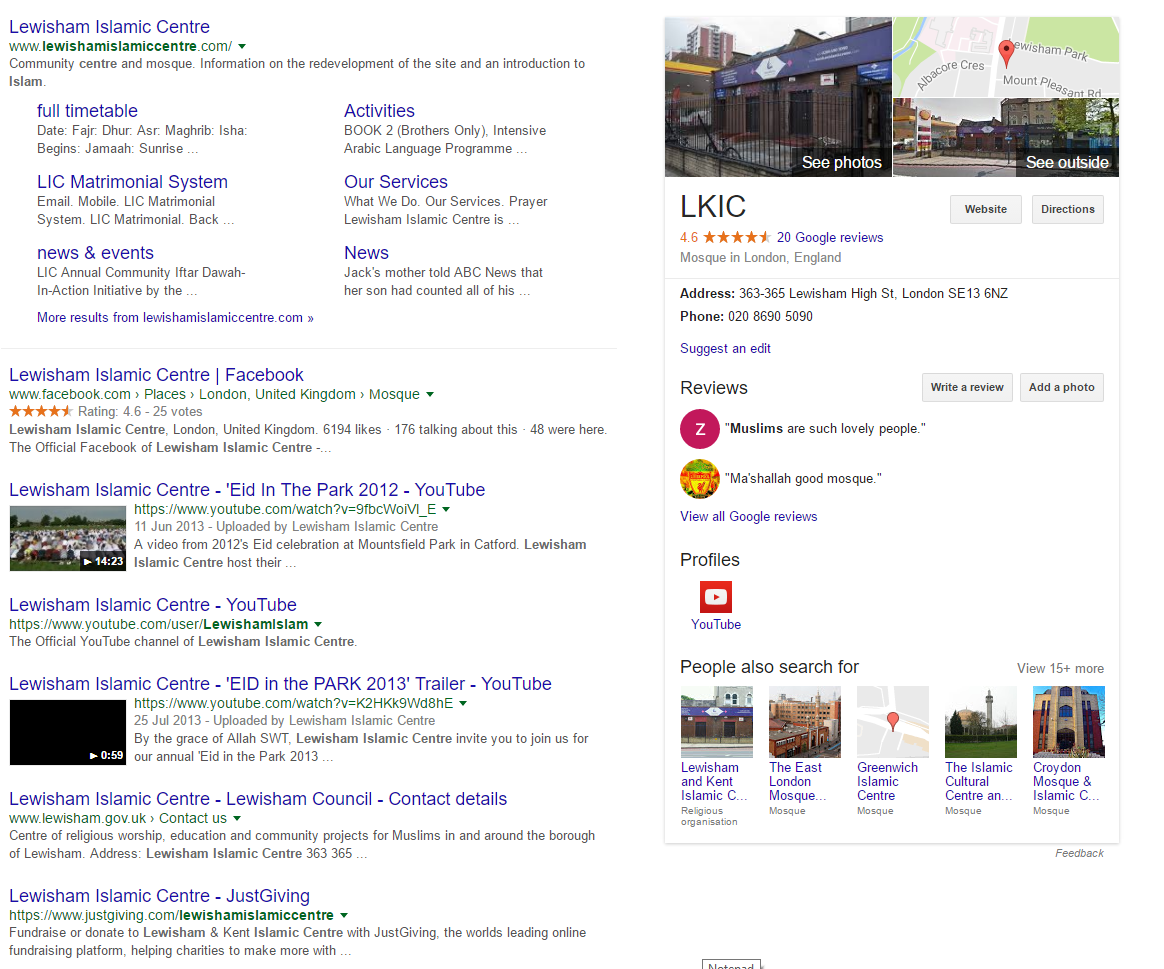The width and height of the screenshot is (1164, 969).
Task: Open Lewisham Islamic Centre Facebook result
Action: click(156, 375)
